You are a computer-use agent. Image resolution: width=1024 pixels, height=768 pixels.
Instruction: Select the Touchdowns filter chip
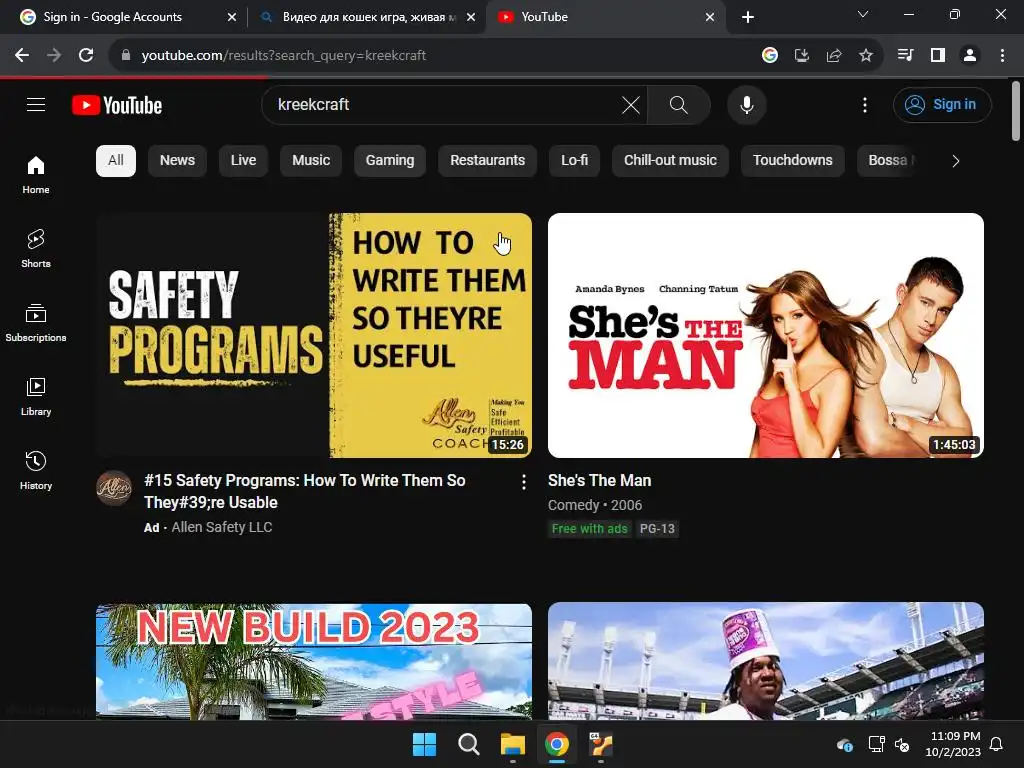click(792, 161)
